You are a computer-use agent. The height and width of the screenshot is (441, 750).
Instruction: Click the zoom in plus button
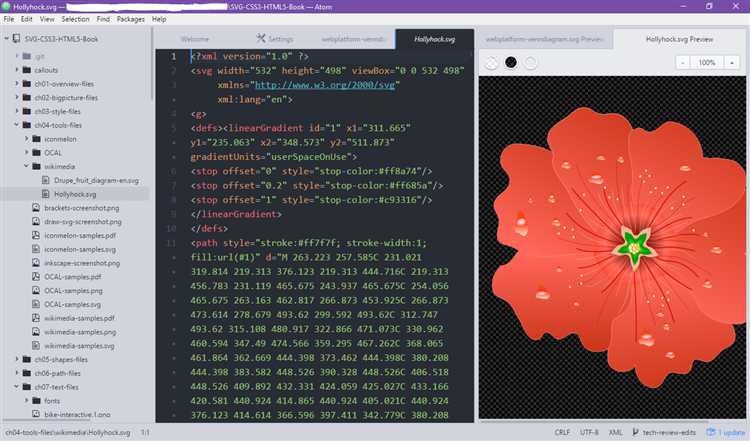[731, 63]
